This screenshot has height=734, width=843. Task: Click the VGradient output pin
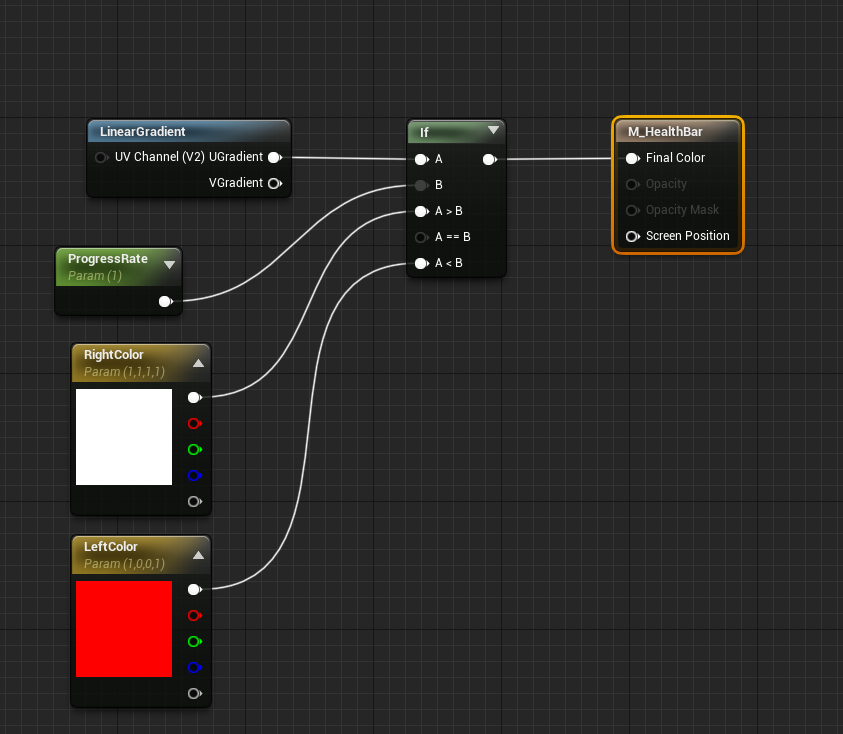[x=275, y=183]
